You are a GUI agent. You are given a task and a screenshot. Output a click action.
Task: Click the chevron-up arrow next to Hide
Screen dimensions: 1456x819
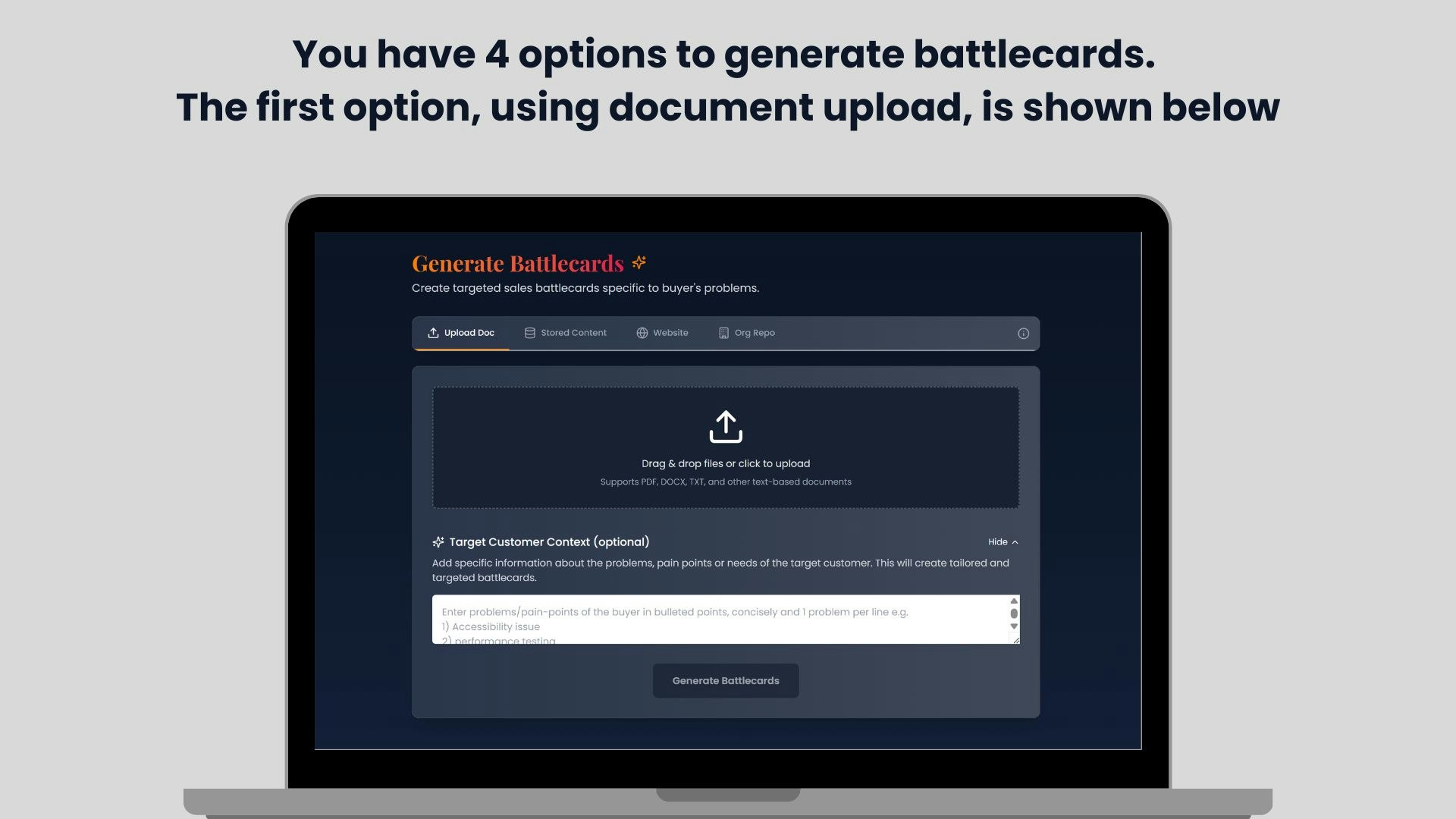pos(1015,542)
